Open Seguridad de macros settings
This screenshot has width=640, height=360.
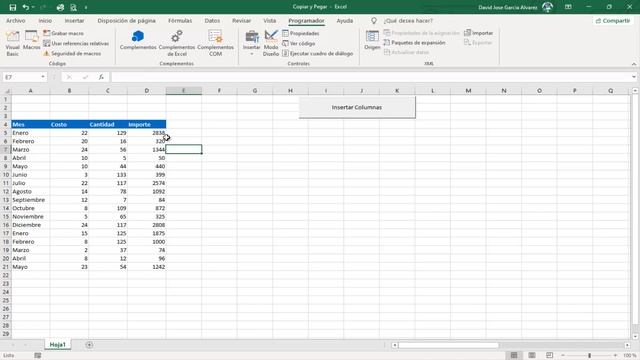click(72, 53)
